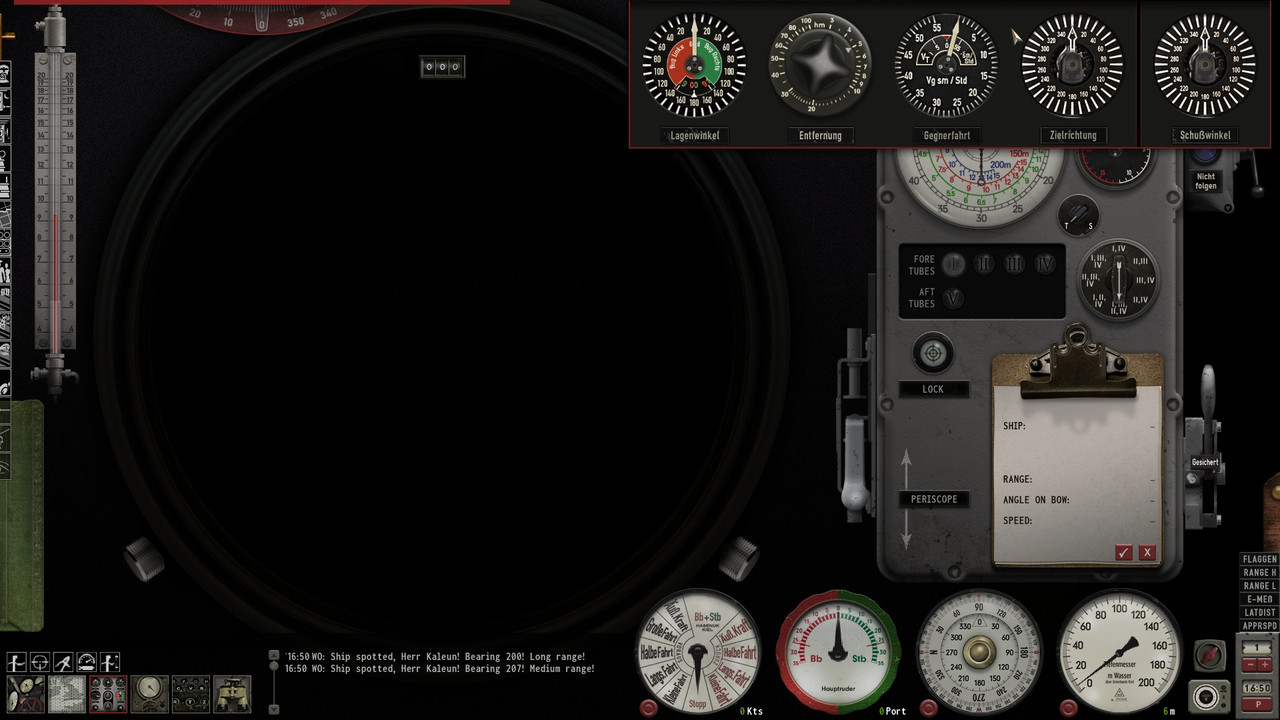Click the SHIP field on the notepad

pyautogui.click(x=1079, y=426)
